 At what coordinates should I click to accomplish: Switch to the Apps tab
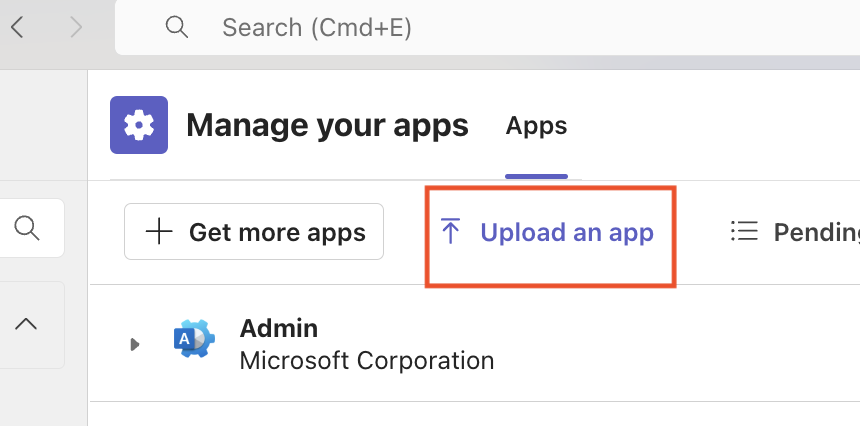[x=536, y=126]
